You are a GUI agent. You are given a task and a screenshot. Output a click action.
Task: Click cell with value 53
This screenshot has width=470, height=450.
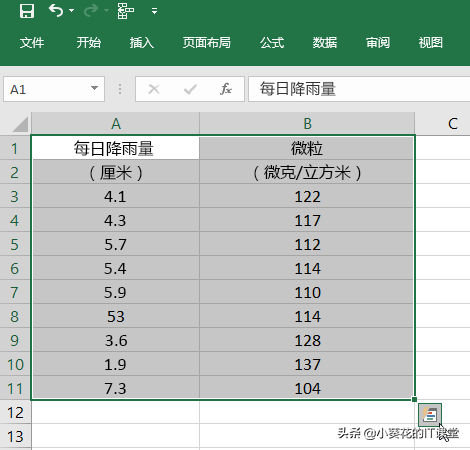click(116, 316)
